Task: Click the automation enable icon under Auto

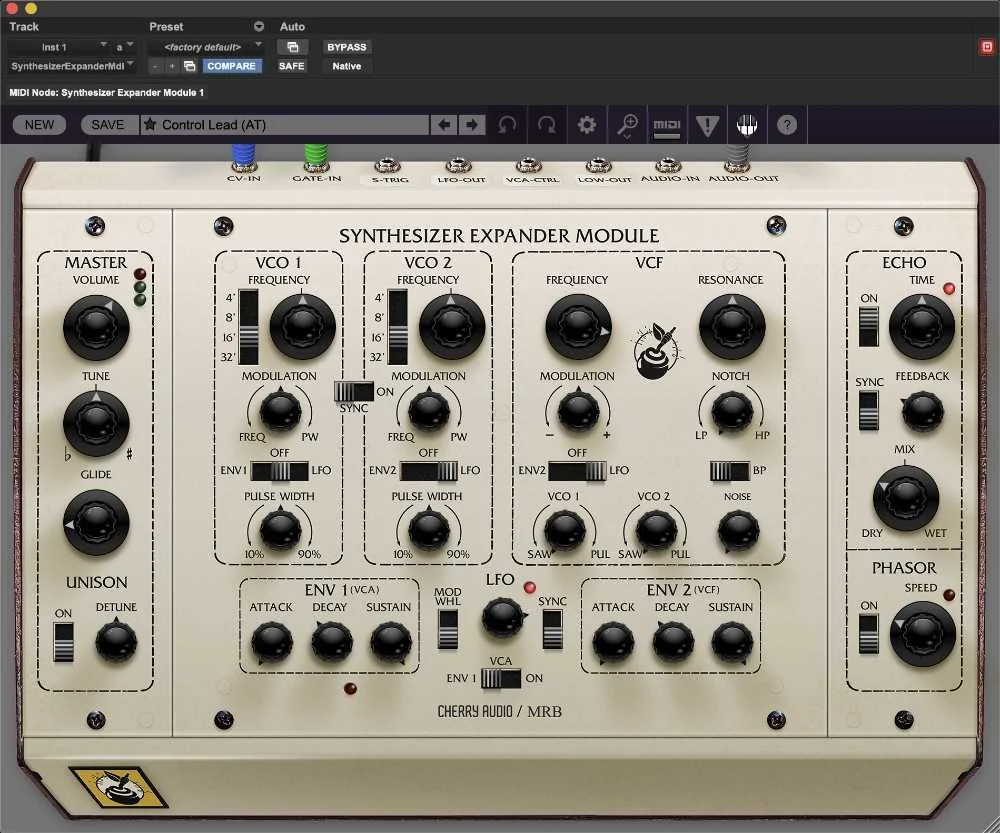Action: pos(293,47)
